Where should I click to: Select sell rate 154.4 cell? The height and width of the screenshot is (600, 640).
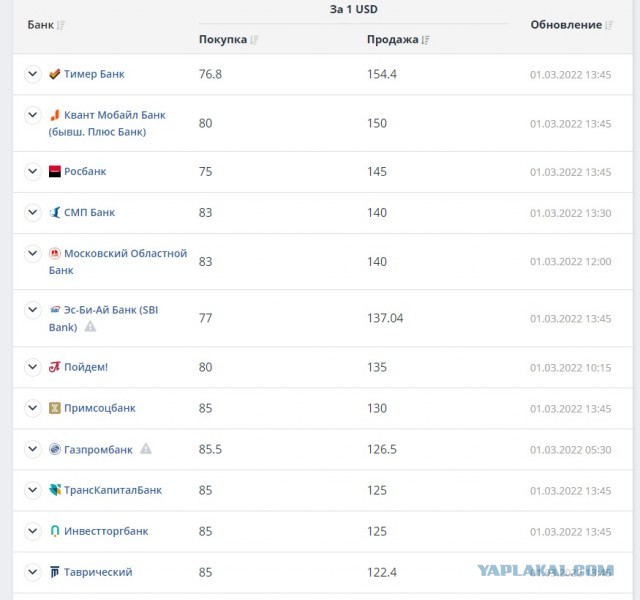tap(382, 74)
